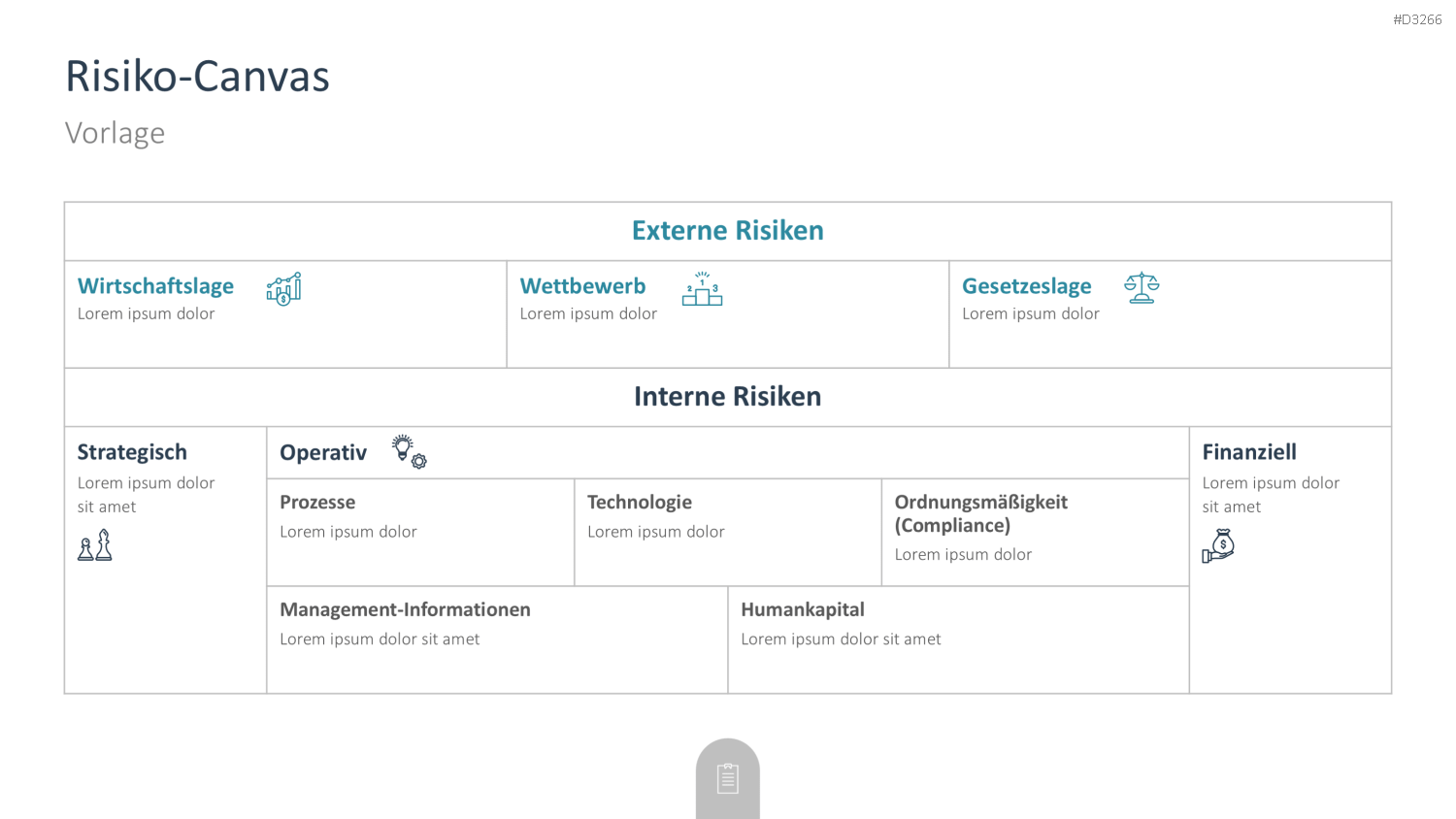Select the Wettbewerb heading
This screenshot has width=1456, height=819.
[x=582, y=286]
